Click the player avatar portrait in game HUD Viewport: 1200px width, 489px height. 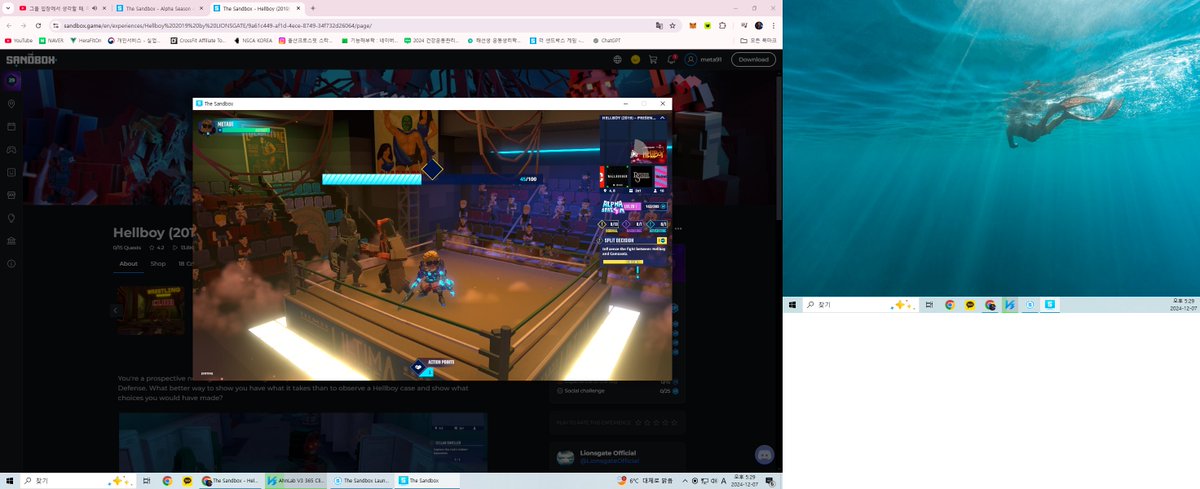[x=209, y=127]
